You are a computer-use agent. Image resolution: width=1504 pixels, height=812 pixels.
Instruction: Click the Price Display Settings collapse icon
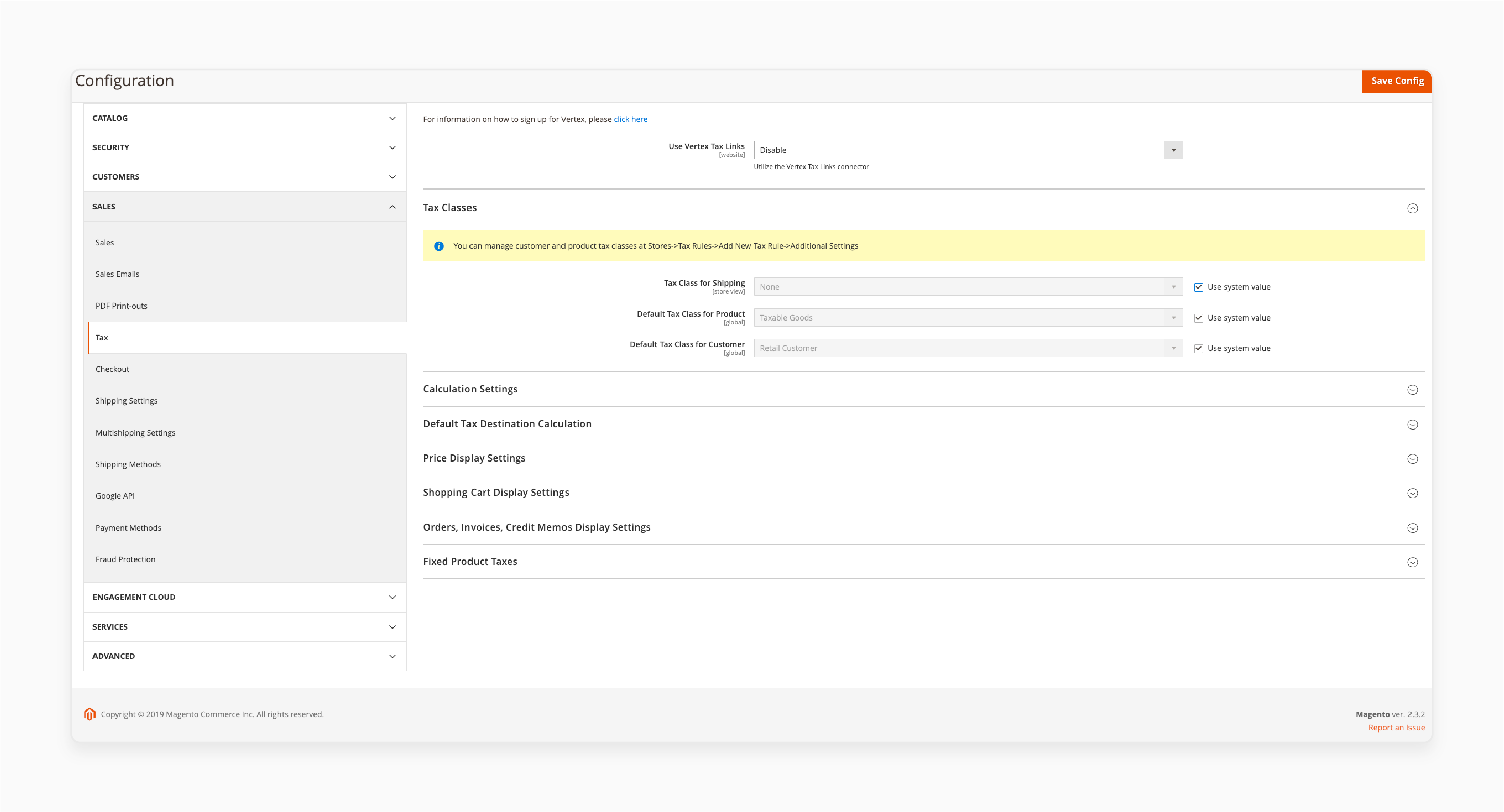tap(1412, 459)
